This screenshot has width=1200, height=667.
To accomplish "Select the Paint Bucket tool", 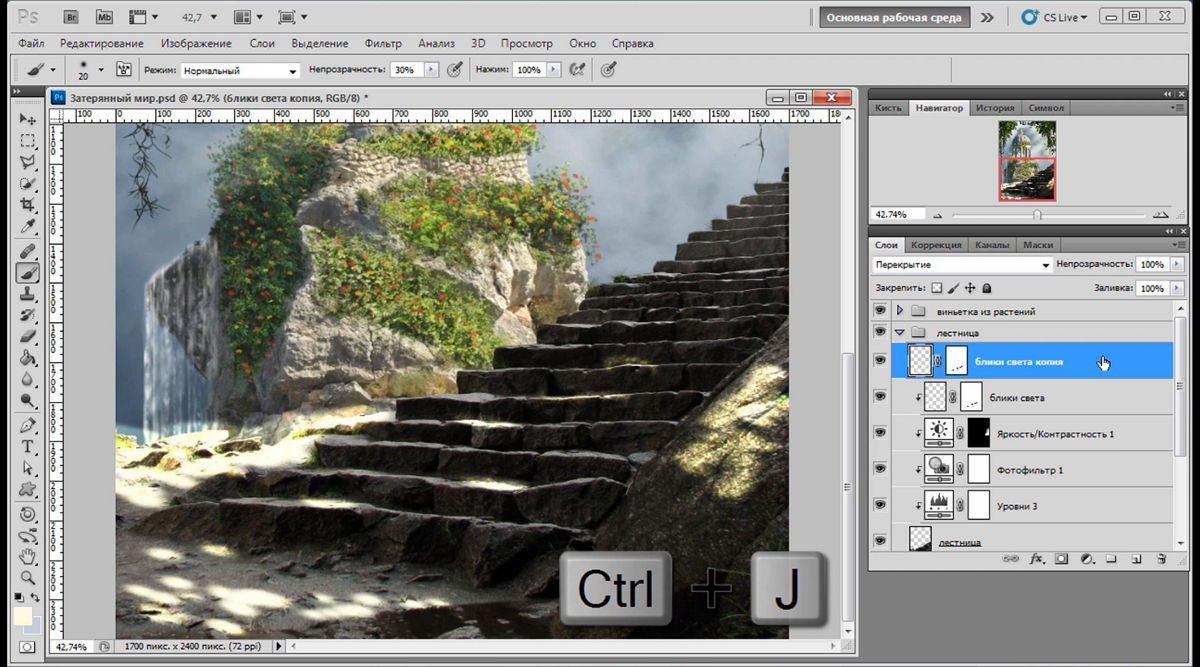I will click(28, 359).
